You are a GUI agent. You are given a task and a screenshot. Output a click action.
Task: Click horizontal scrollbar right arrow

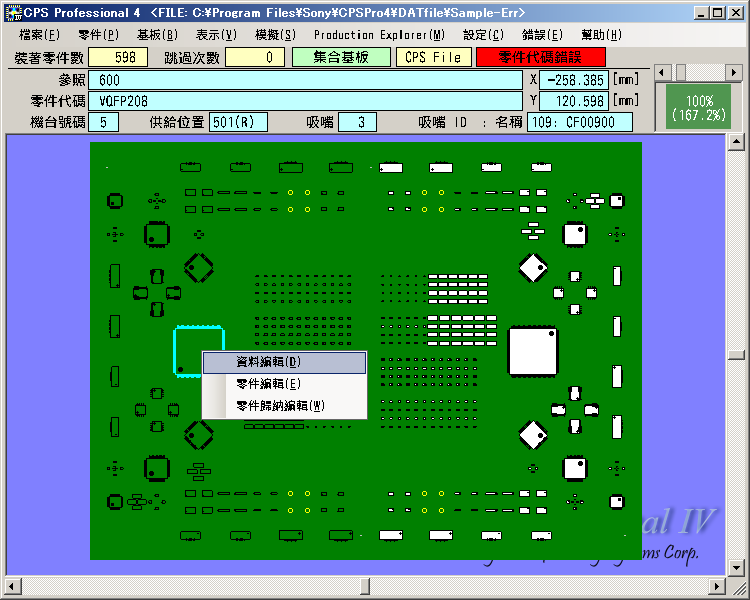click(717, 586)
